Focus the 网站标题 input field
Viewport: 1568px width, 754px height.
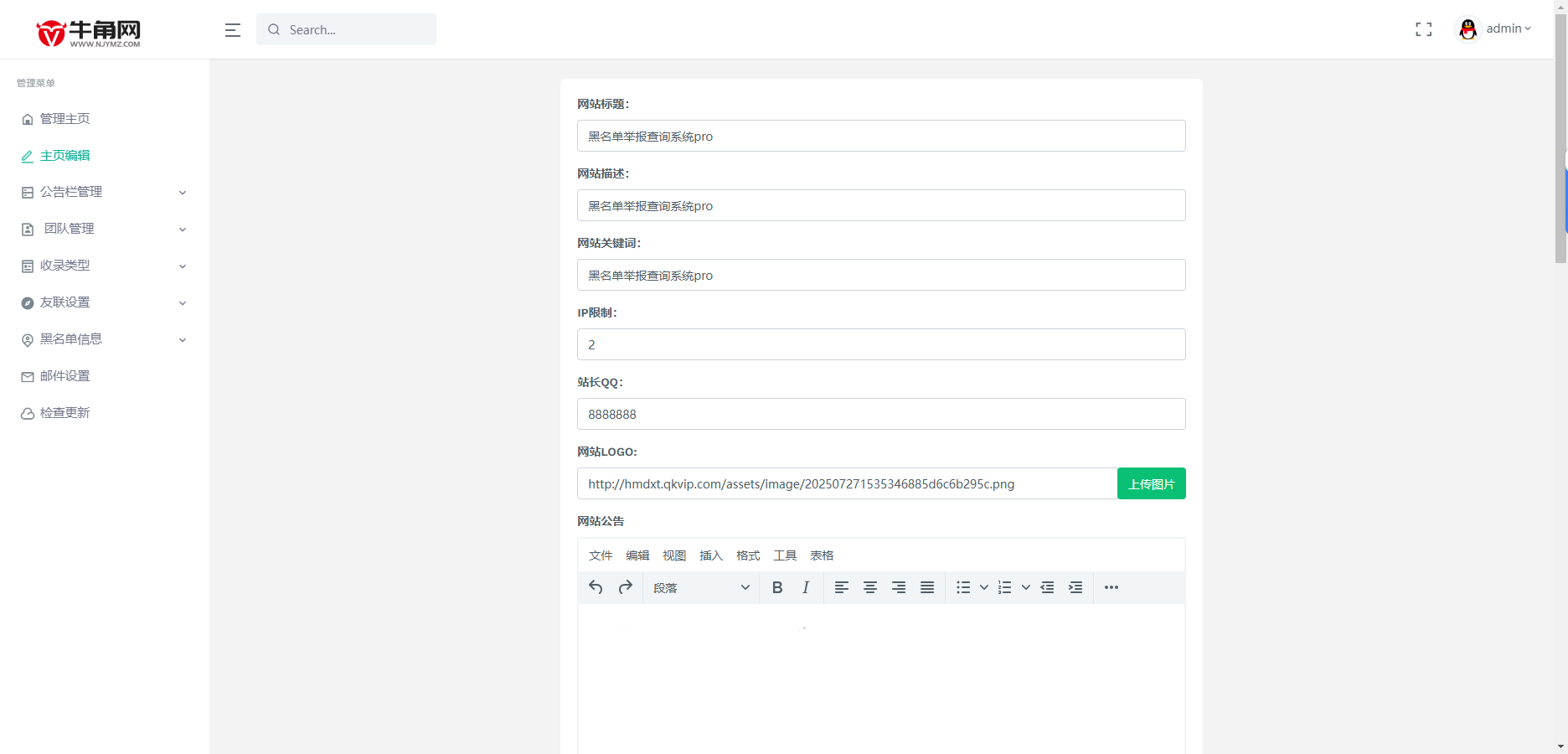coord(881,136)
